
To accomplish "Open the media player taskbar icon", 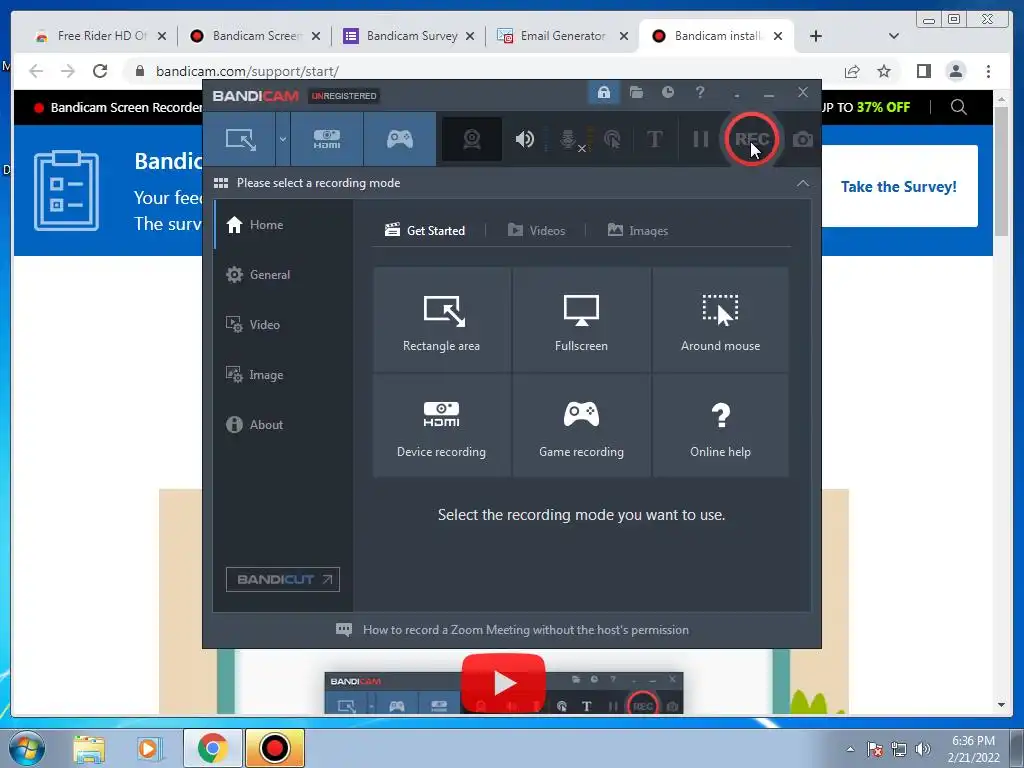I will [148, 749].
